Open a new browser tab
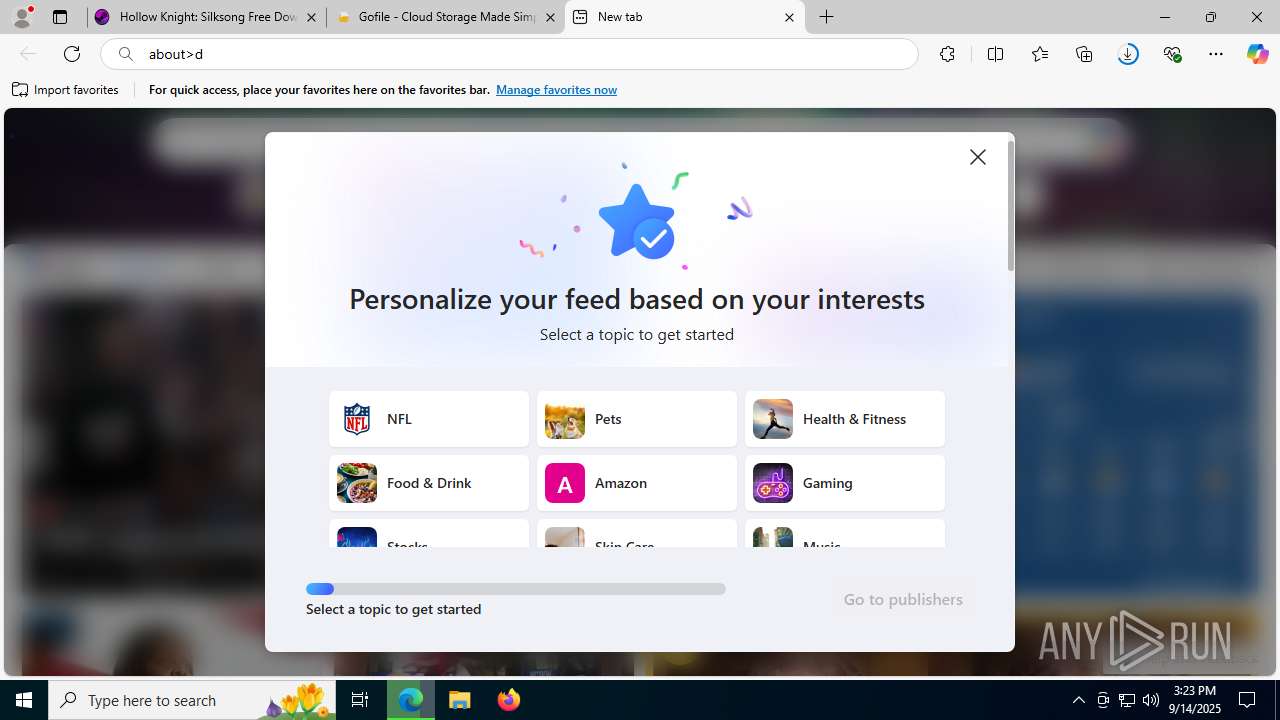 pyautogui.click(x=827, y=17)
